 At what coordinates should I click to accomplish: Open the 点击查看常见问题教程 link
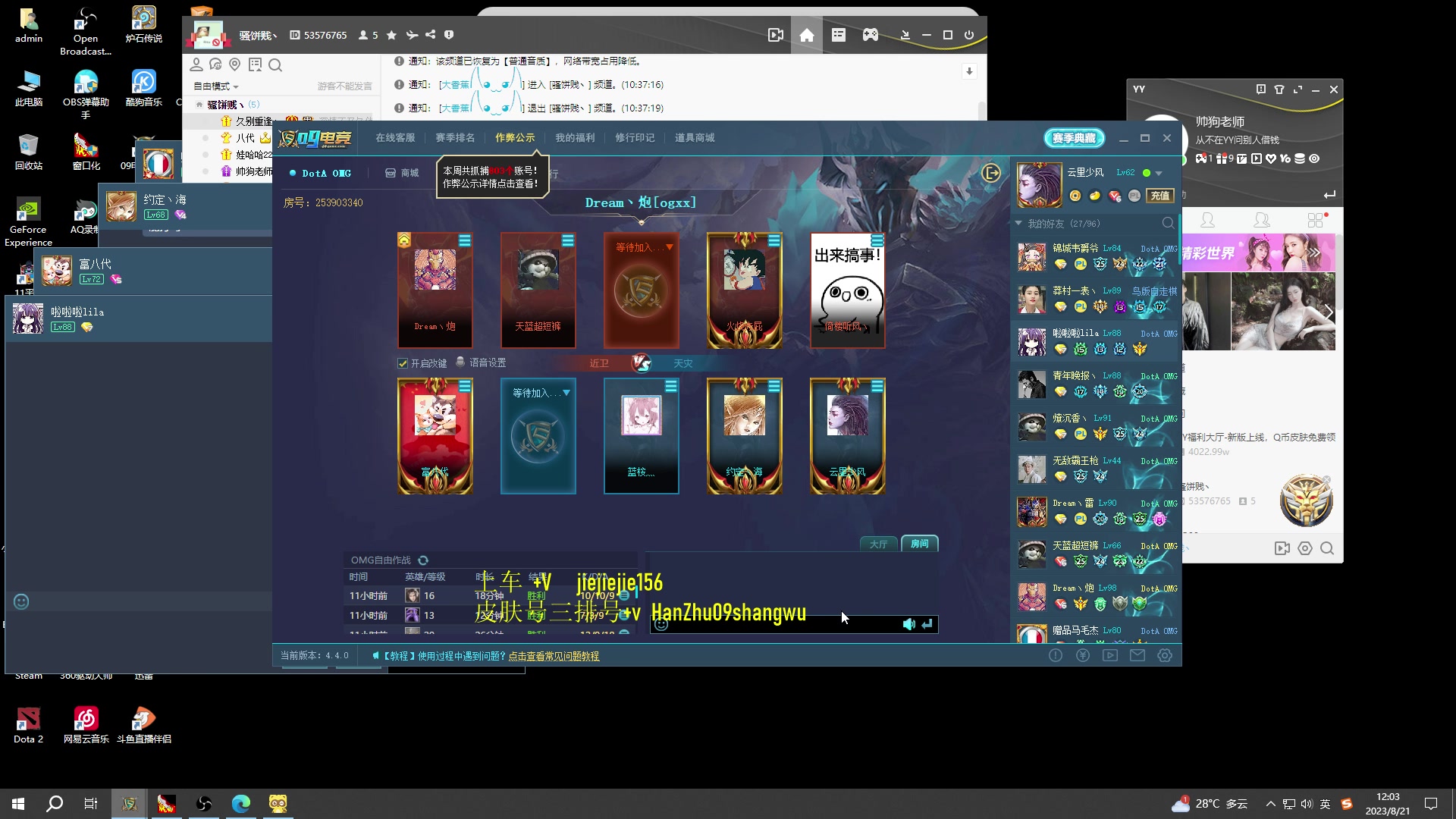554,656
